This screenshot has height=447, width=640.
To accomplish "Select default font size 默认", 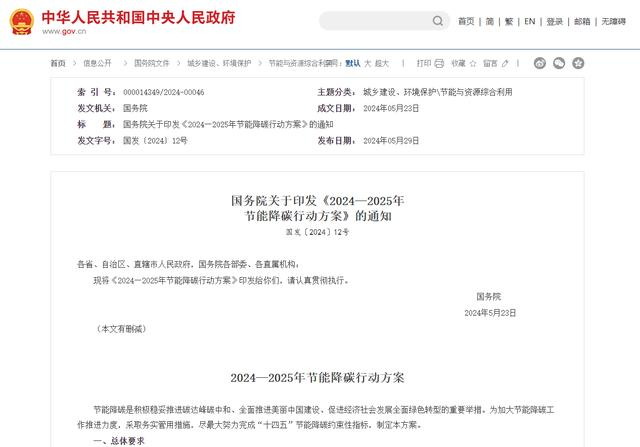I will pyautogui.click(x=353, y=63).
